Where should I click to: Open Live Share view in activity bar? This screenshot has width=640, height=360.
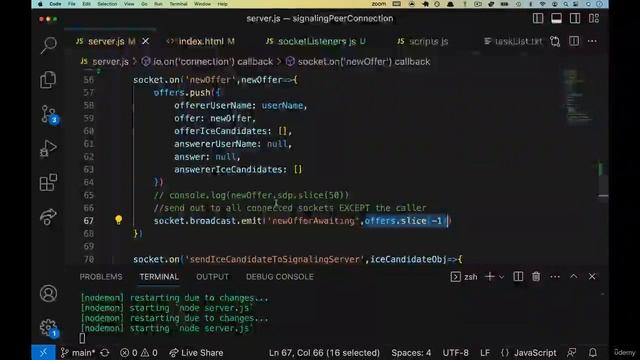48,217
